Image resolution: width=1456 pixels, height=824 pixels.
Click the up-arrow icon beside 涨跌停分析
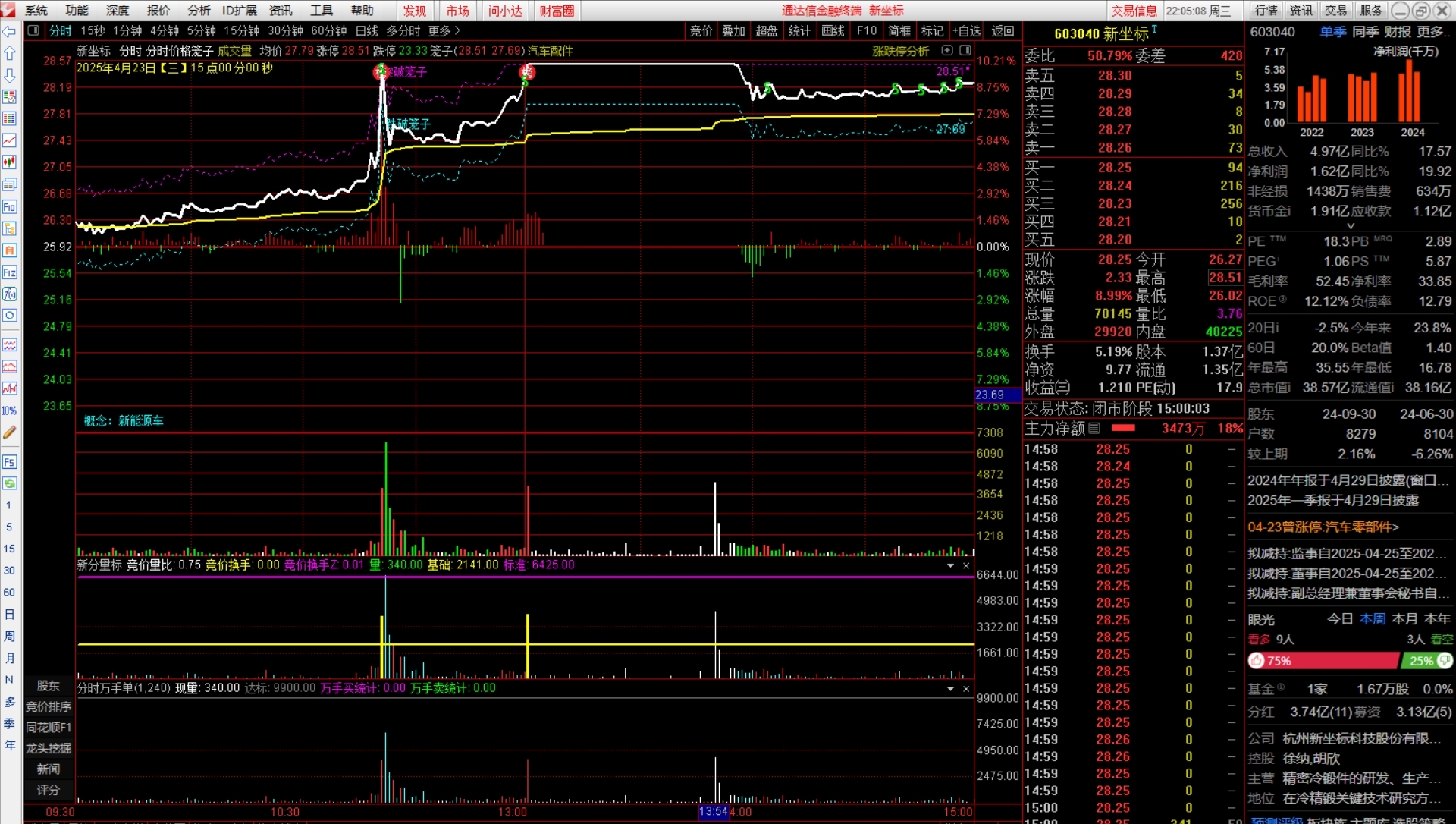pos(947,51)
